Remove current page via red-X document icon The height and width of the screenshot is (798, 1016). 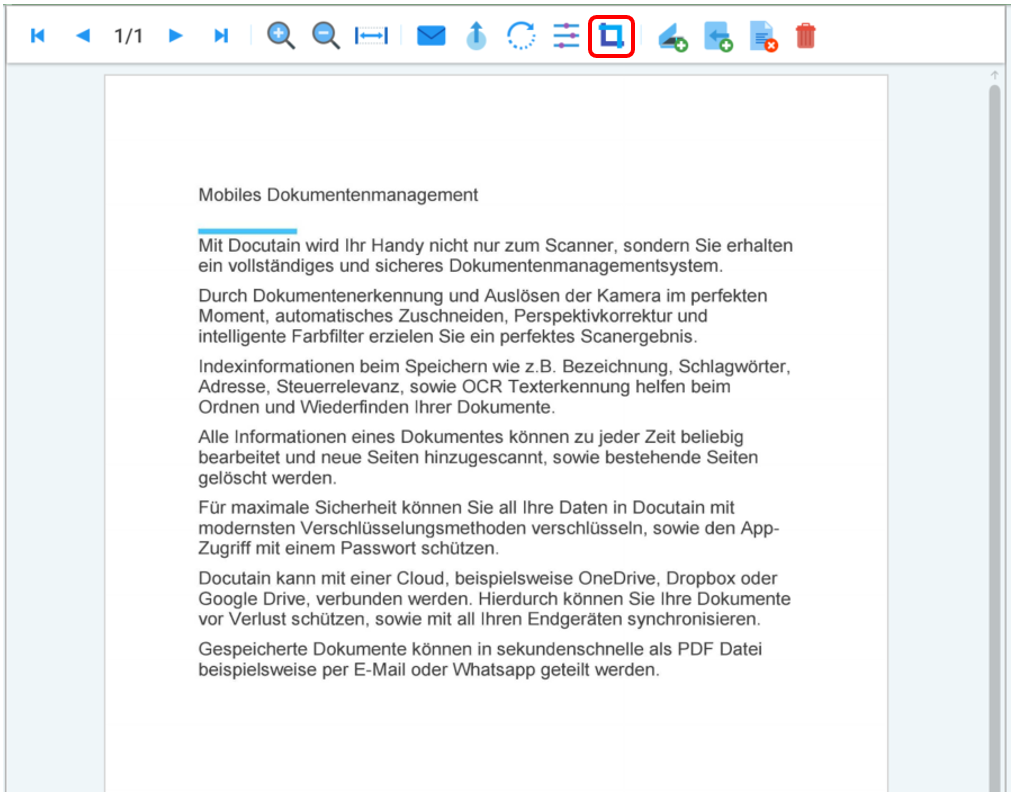tap(764, 37)
